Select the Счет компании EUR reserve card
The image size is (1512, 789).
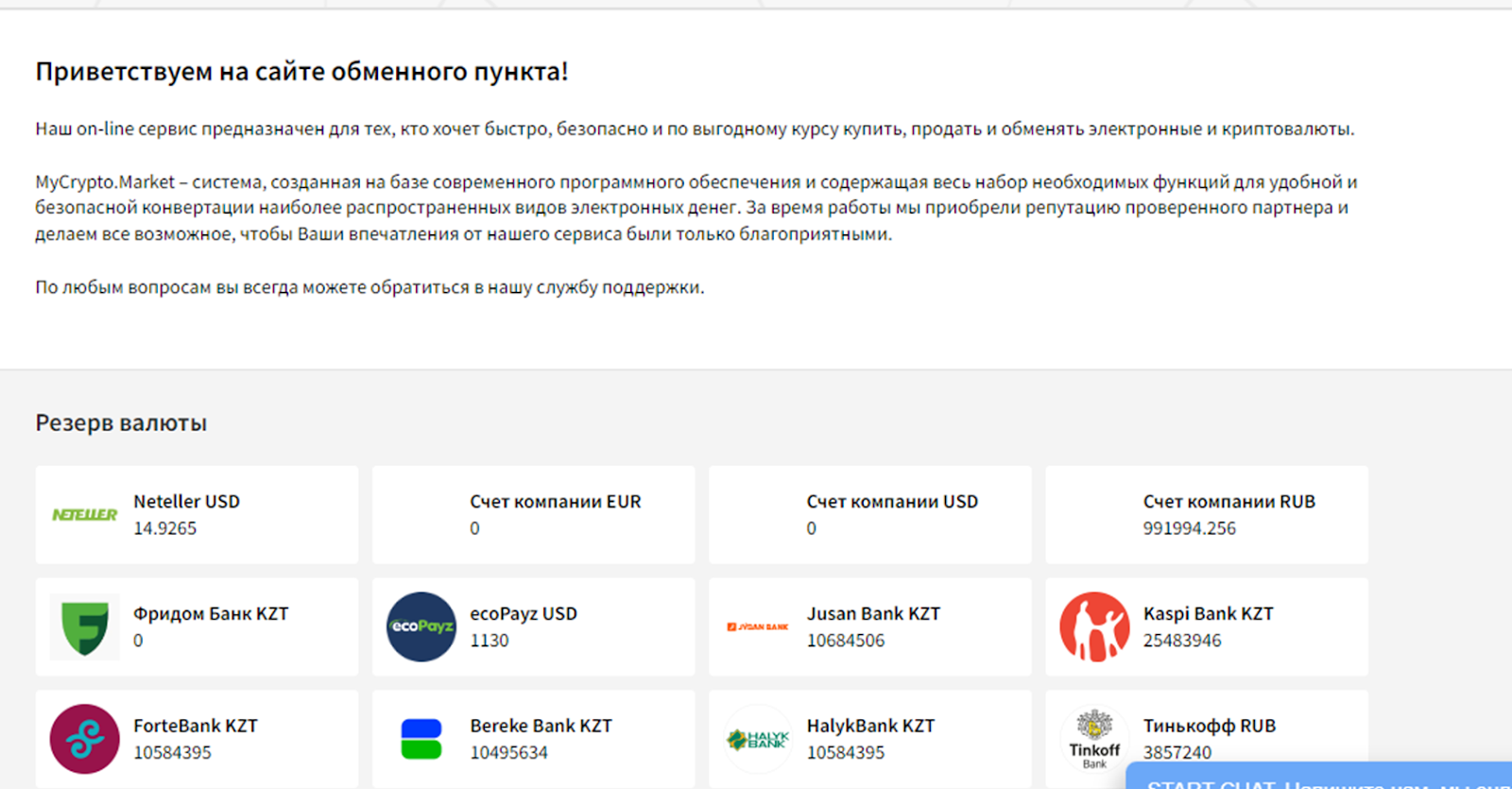tap(534, 515)
